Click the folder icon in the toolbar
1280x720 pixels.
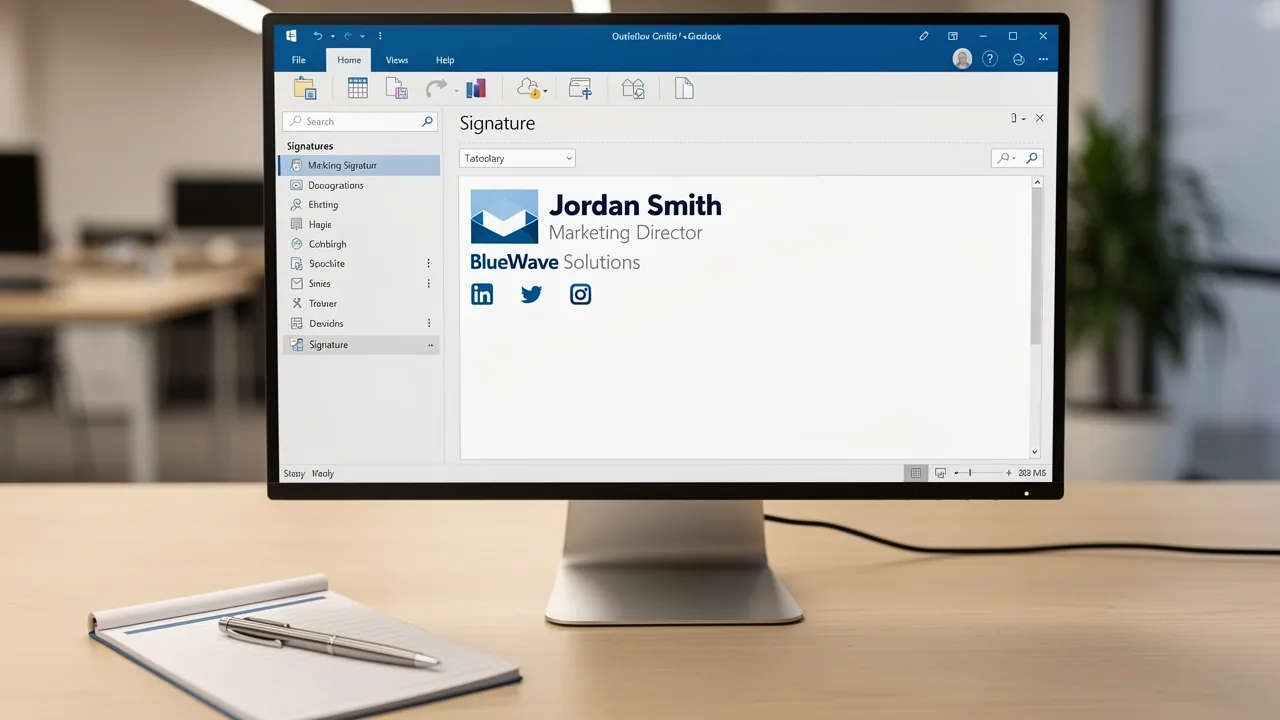click(x=305, y=88)
